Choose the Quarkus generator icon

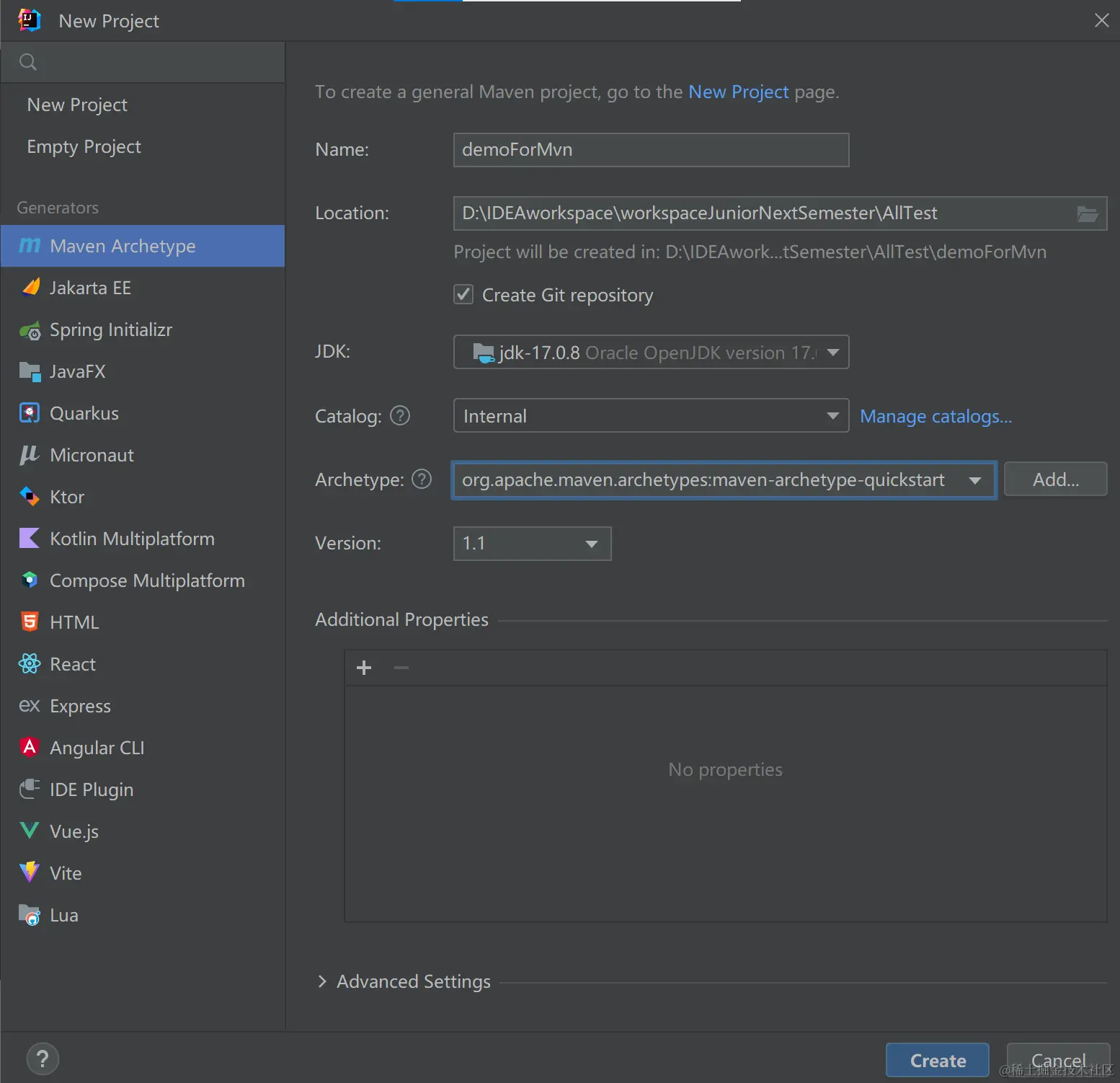30,413
